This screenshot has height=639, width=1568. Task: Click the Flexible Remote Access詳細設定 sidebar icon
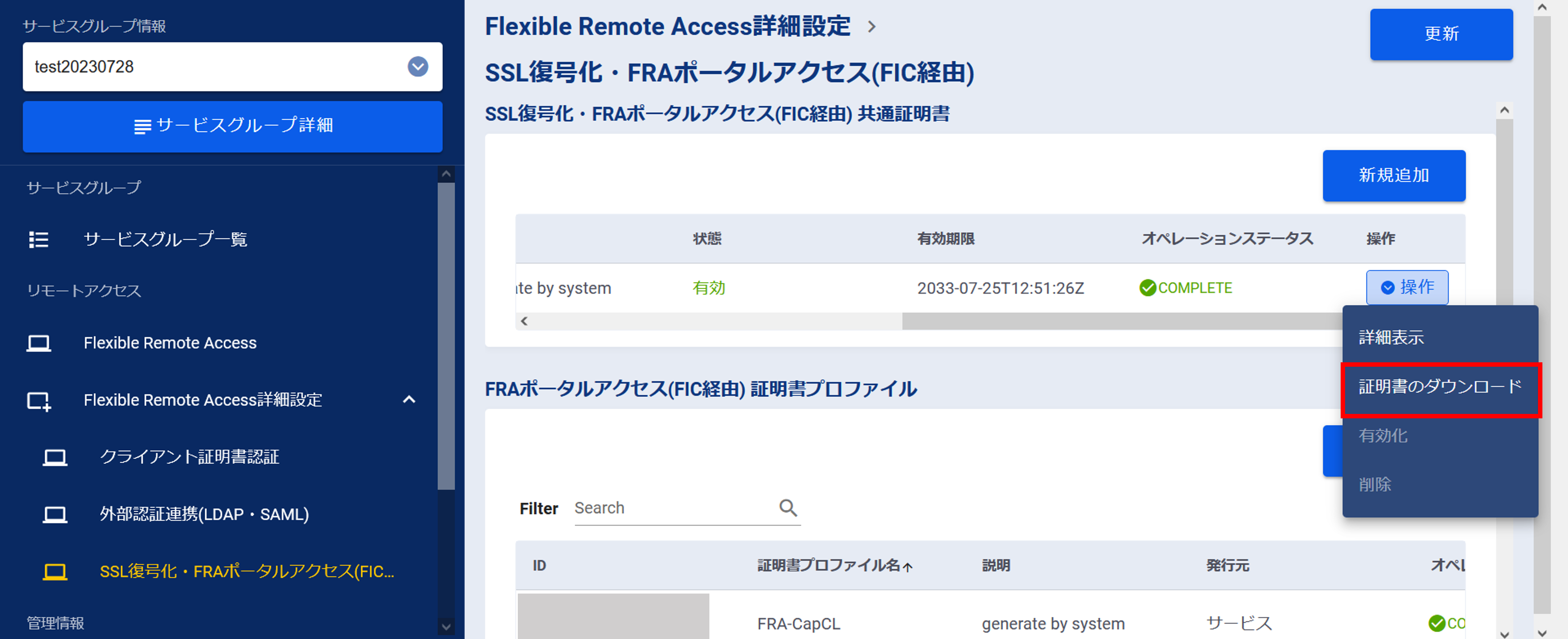coord(38,400)
